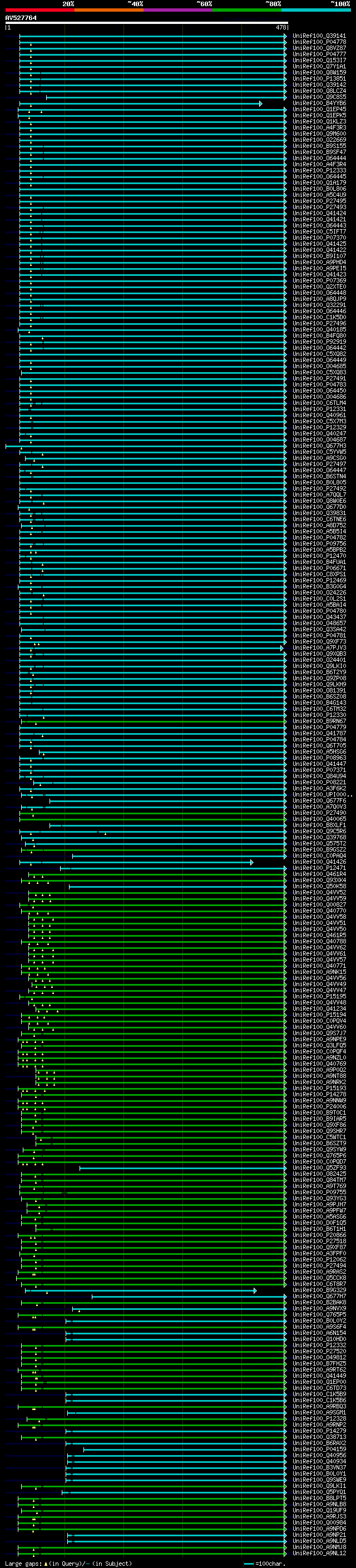
Task: Select hit UniRef100_Q575T2
Action: point(319,844)
